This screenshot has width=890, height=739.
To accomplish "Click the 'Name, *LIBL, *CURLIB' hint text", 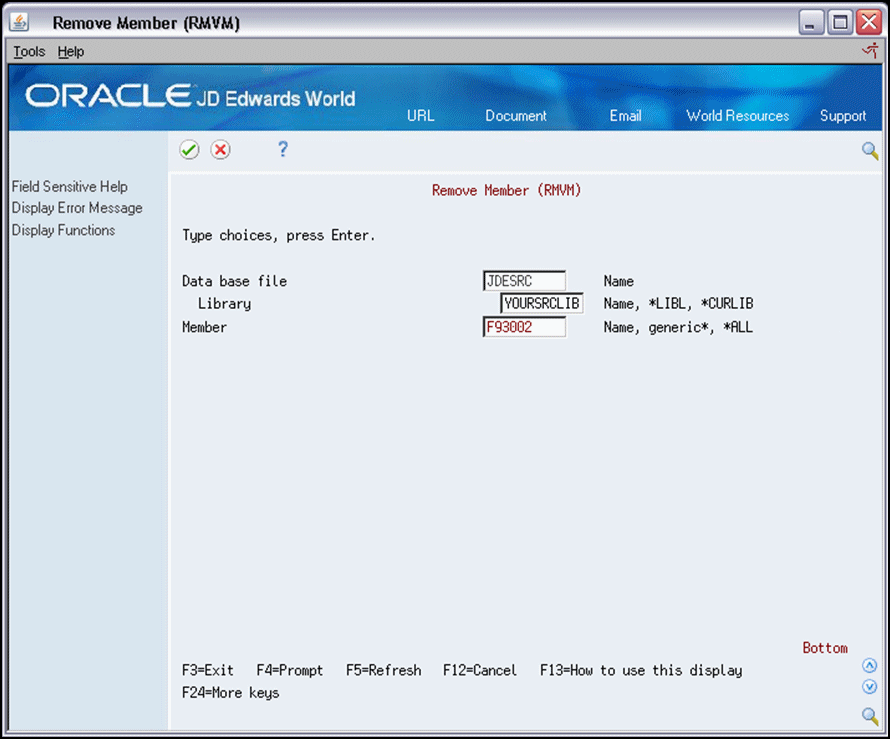I will point(678,304).
